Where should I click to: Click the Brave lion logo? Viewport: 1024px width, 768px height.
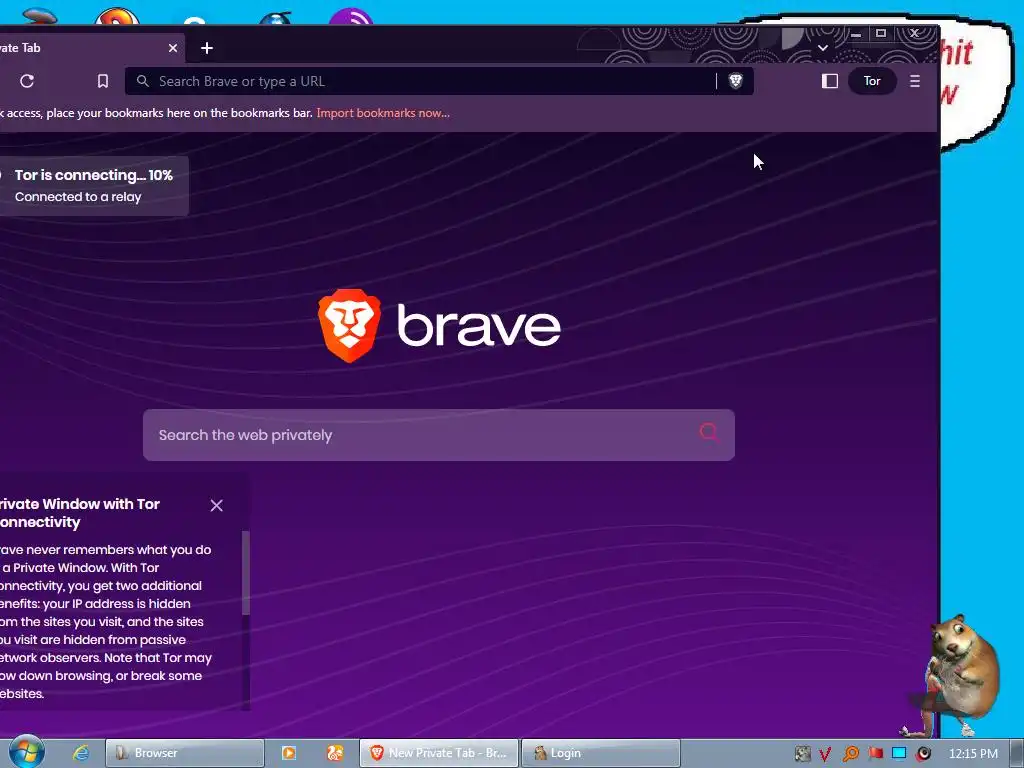click(x=349, y=325)
